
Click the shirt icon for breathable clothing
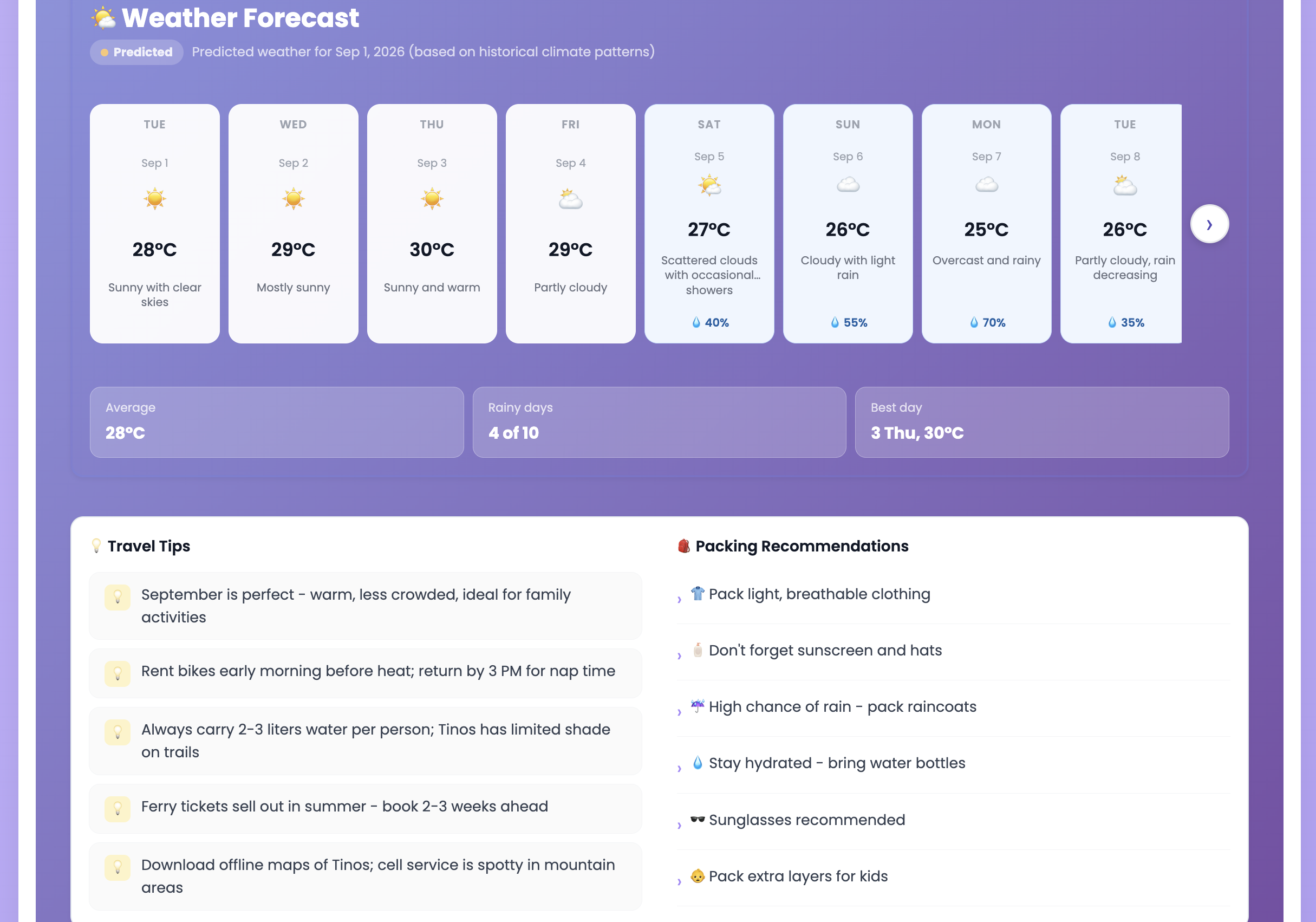[x=698, y=594]
